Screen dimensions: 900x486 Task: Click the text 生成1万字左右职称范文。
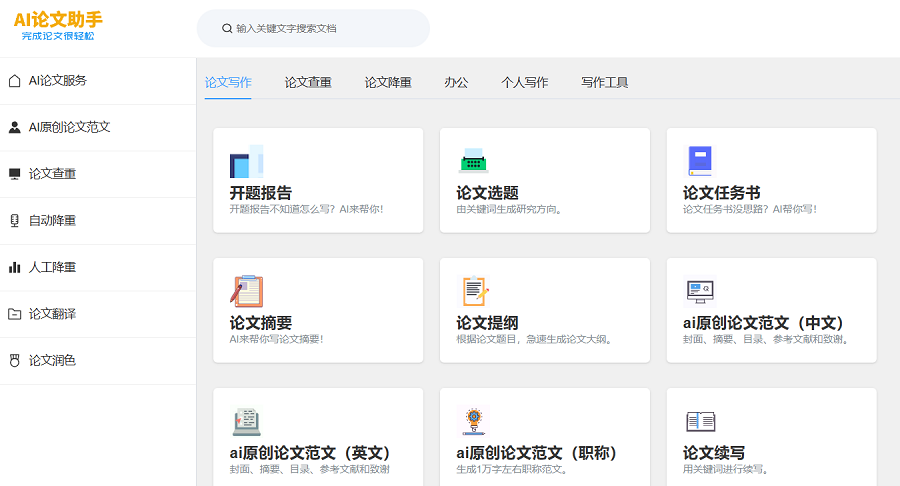tap(513, 469)
